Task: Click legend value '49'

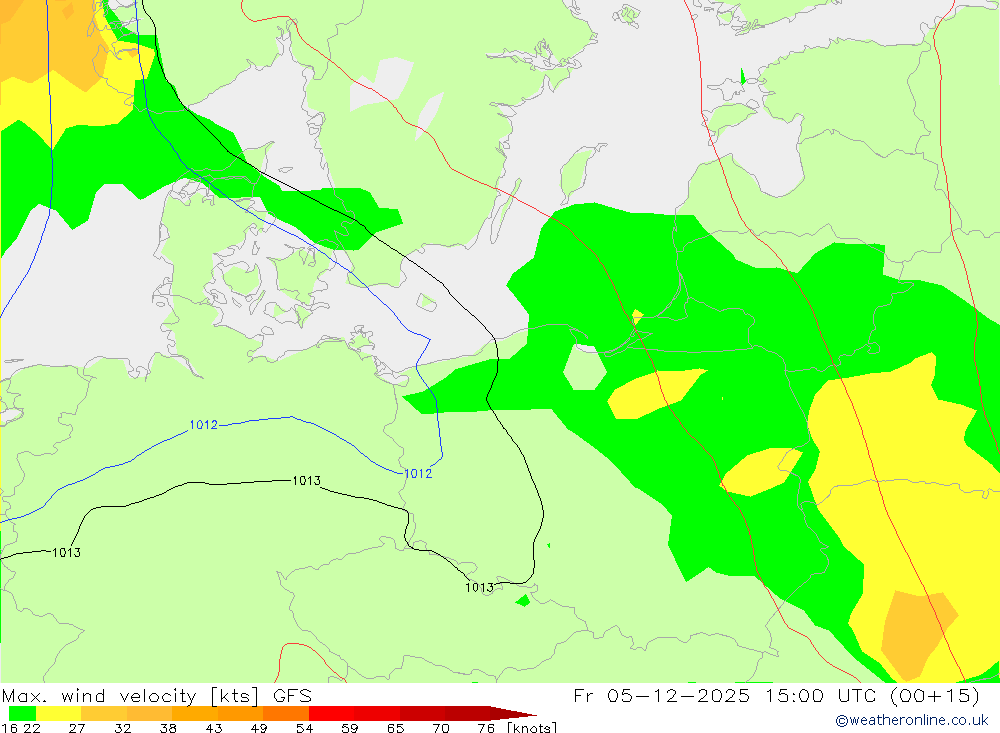Action: pos(259,728)
